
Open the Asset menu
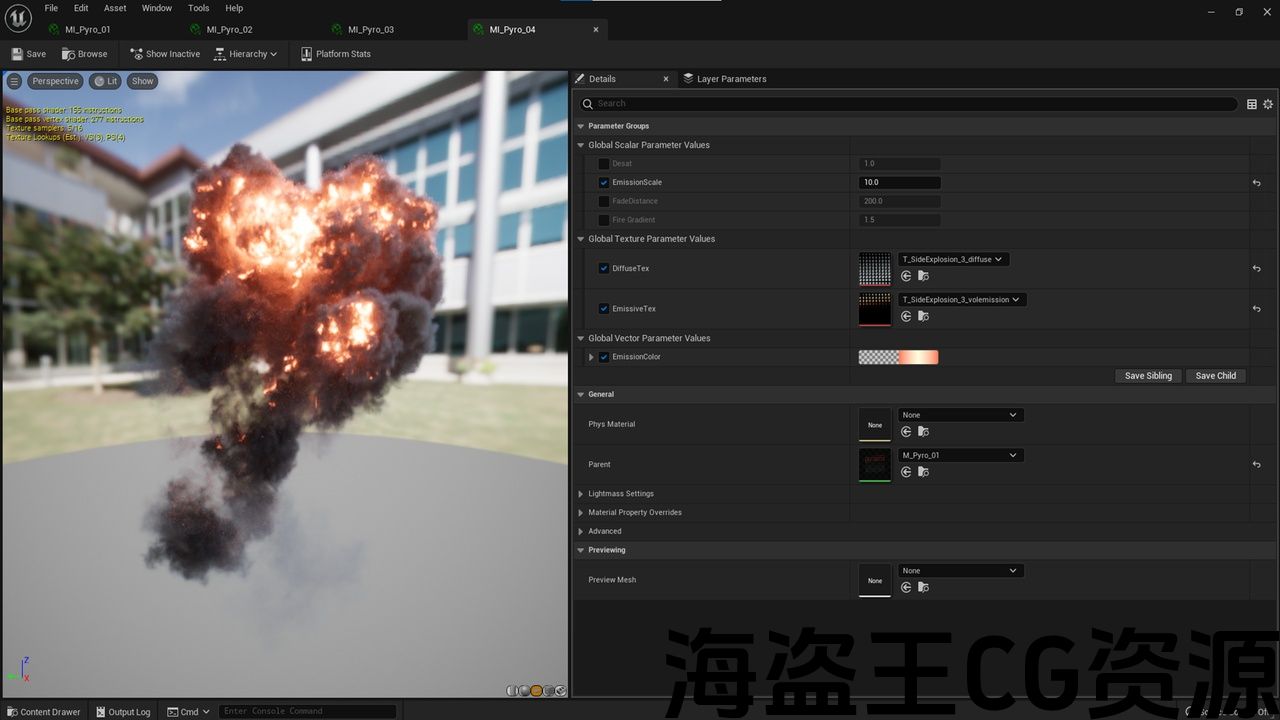[x=115, y=8]
